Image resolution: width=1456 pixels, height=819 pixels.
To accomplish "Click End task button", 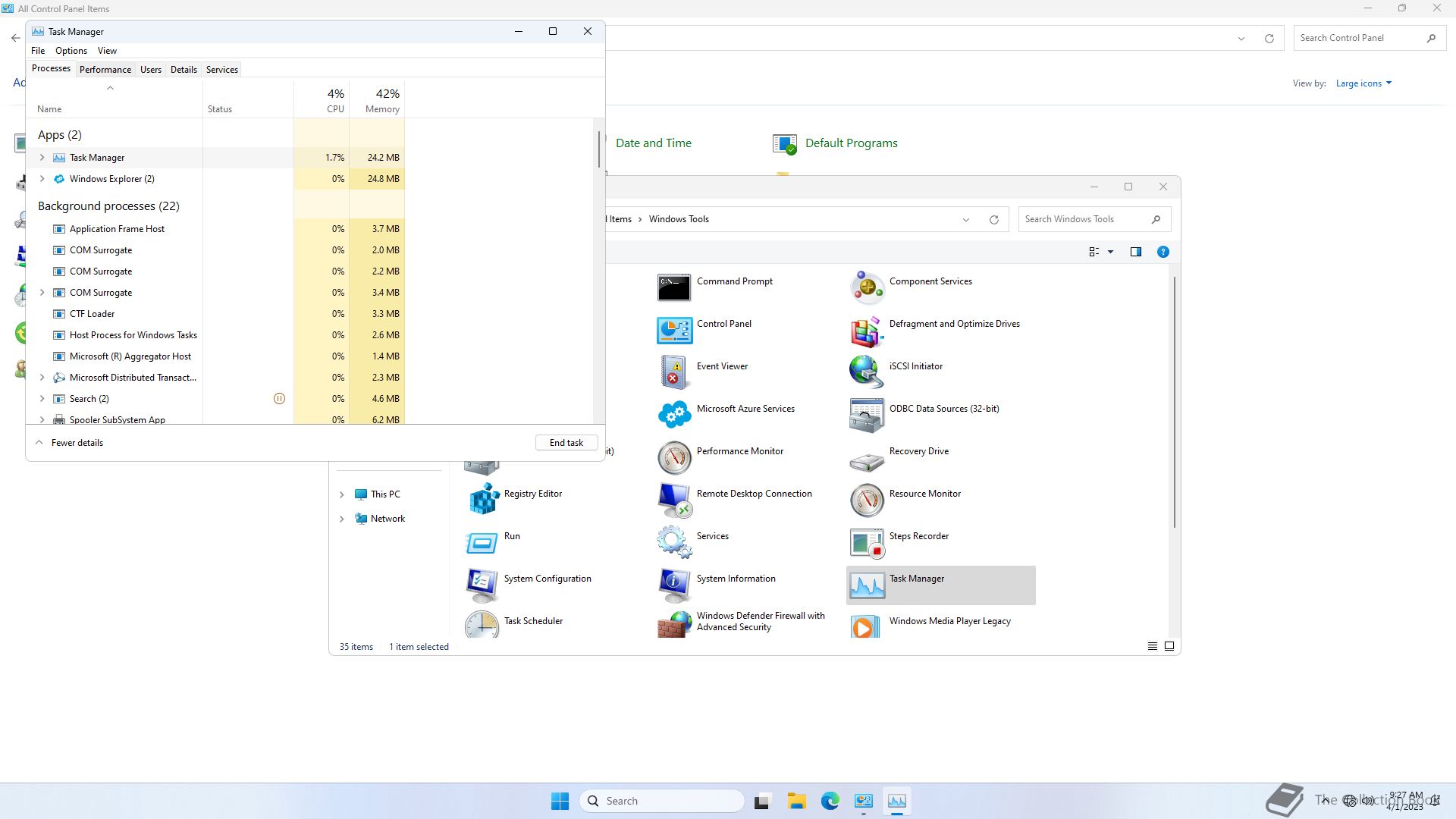I will pyautogui.click(x=566, y=443).
